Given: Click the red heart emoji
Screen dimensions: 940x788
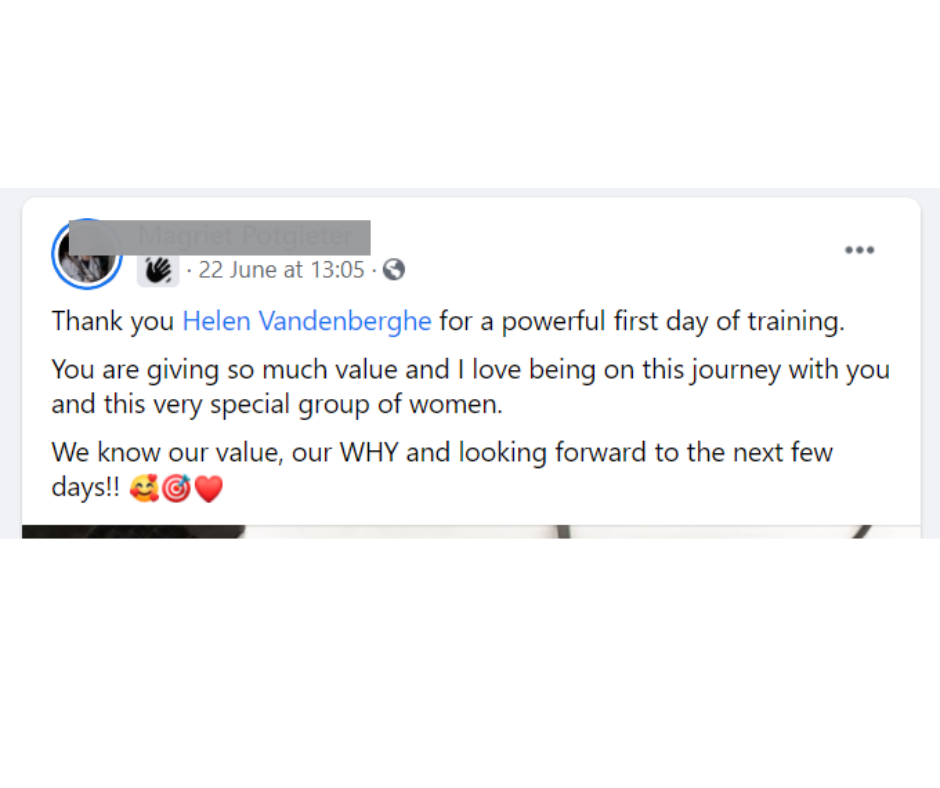Looking at the screenshot, I should 208,489.
